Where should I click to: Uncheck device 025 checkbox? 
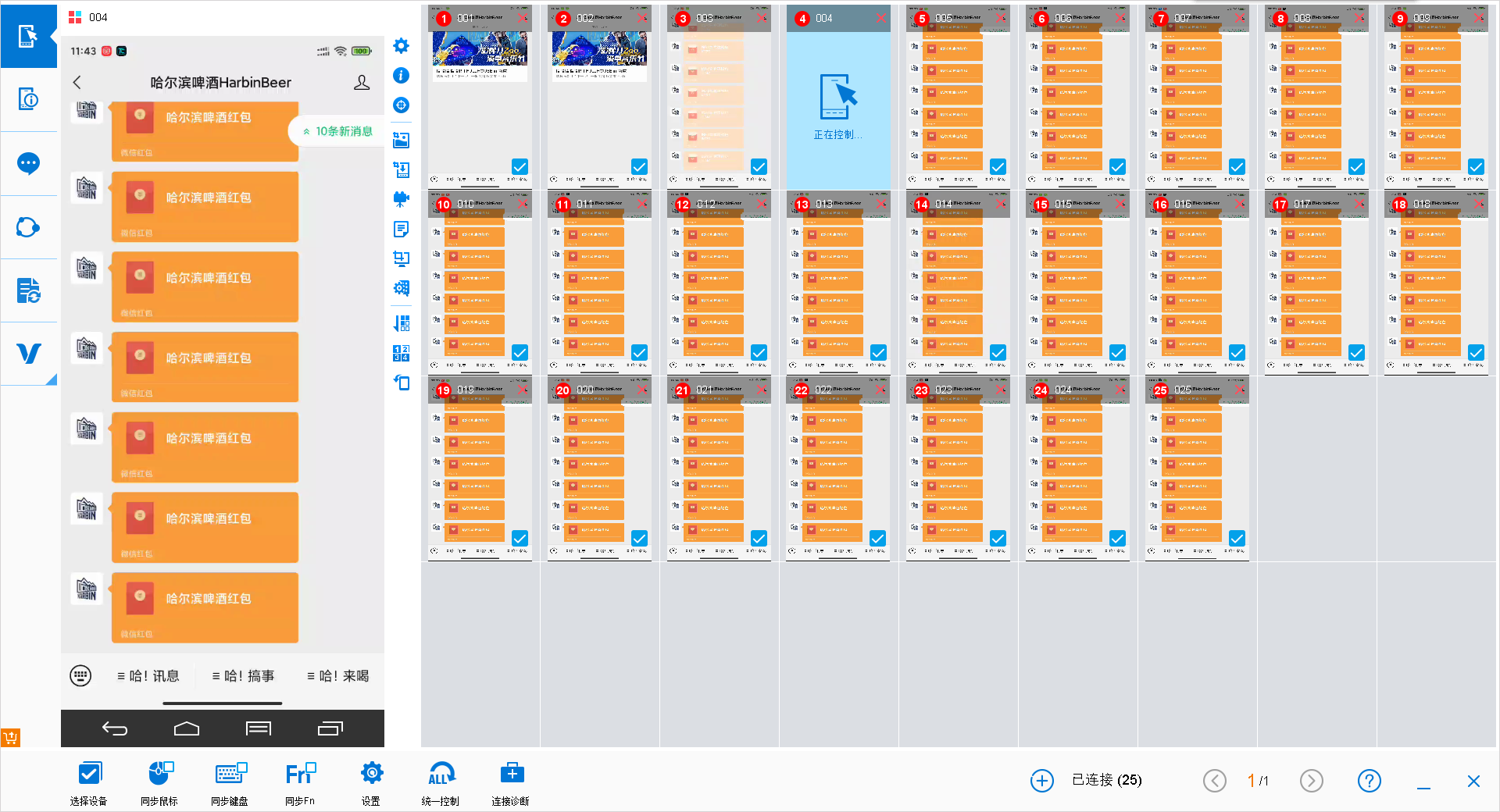[1237, 539]
